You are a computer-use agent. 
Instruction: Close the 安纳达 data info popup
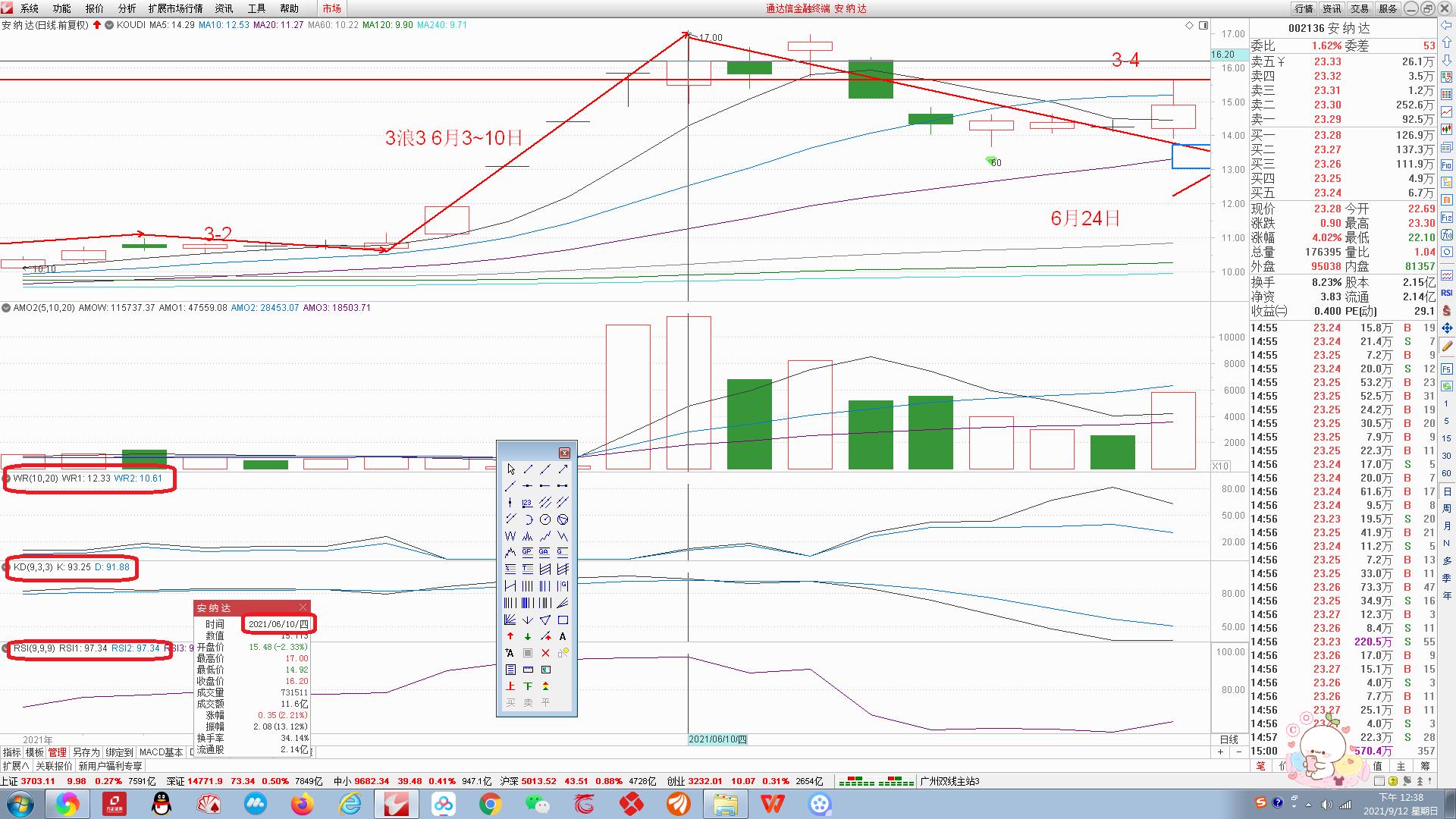pyautogui.click(x=303, y=607)
